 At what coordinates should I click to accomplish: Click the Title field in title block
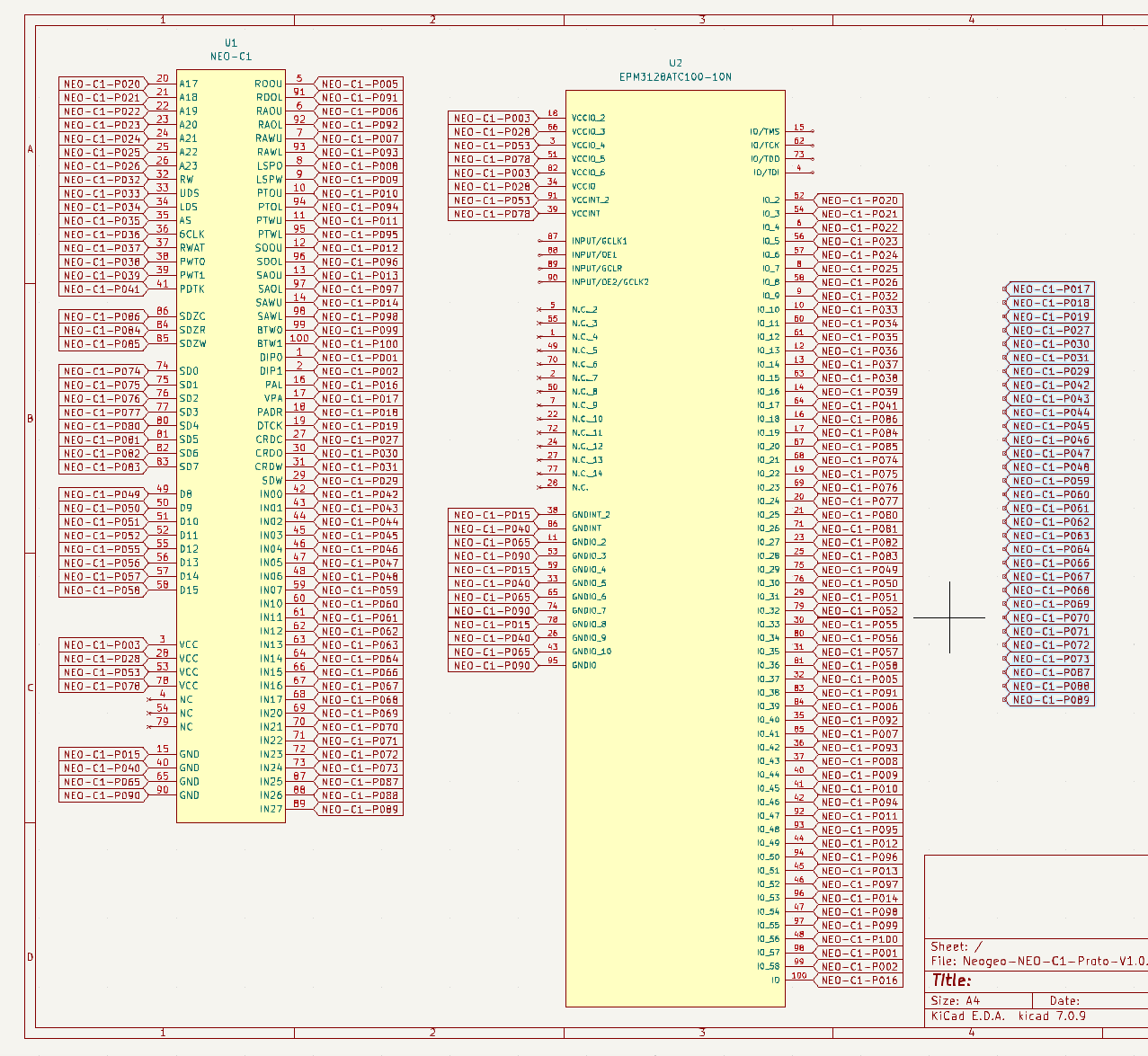951,981
